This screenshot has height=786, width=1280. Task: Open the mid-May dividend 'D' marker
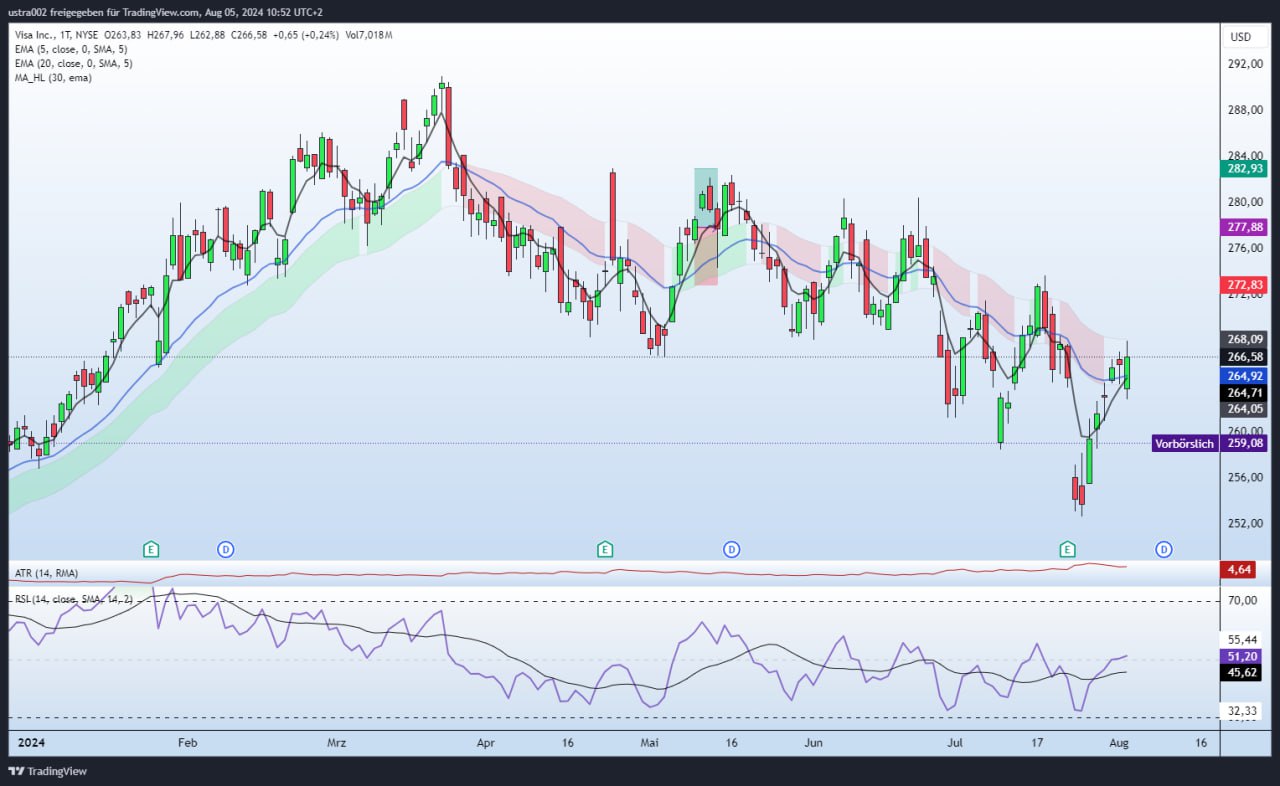click(x=732, y=549)
